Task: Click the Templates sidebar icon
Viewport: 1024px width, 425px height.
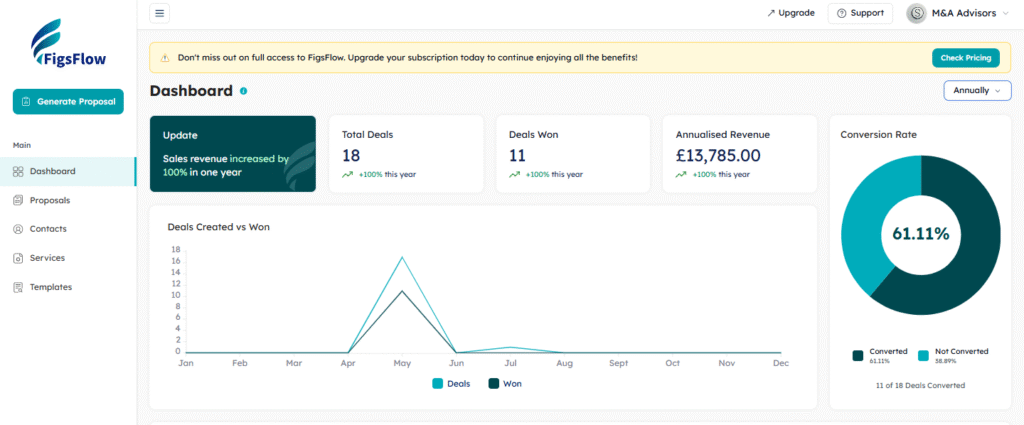Action: [18, 287]
